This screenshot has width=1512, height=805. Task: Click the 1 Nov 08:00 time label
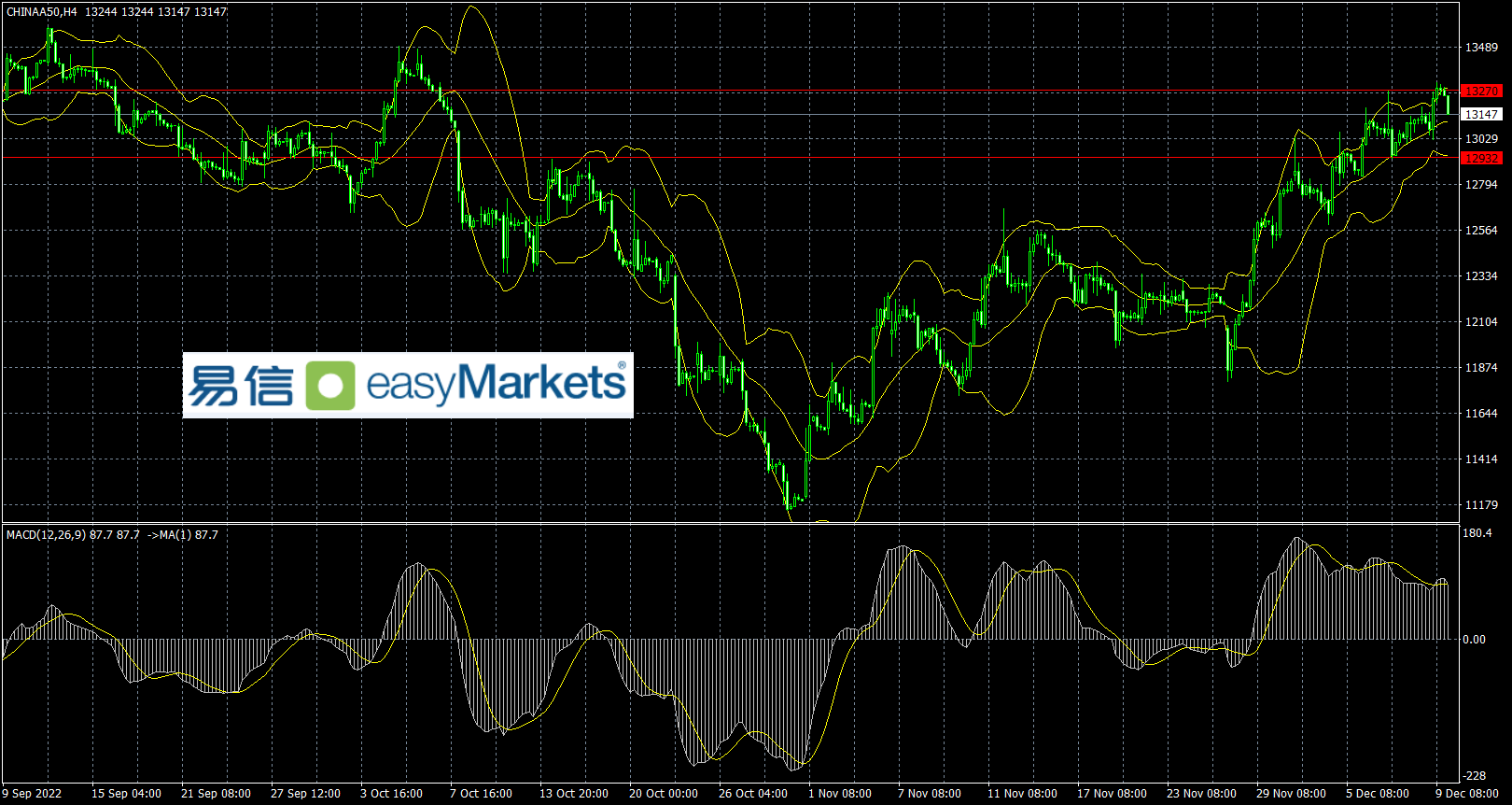pyautogui.click(x=840, y=794)
